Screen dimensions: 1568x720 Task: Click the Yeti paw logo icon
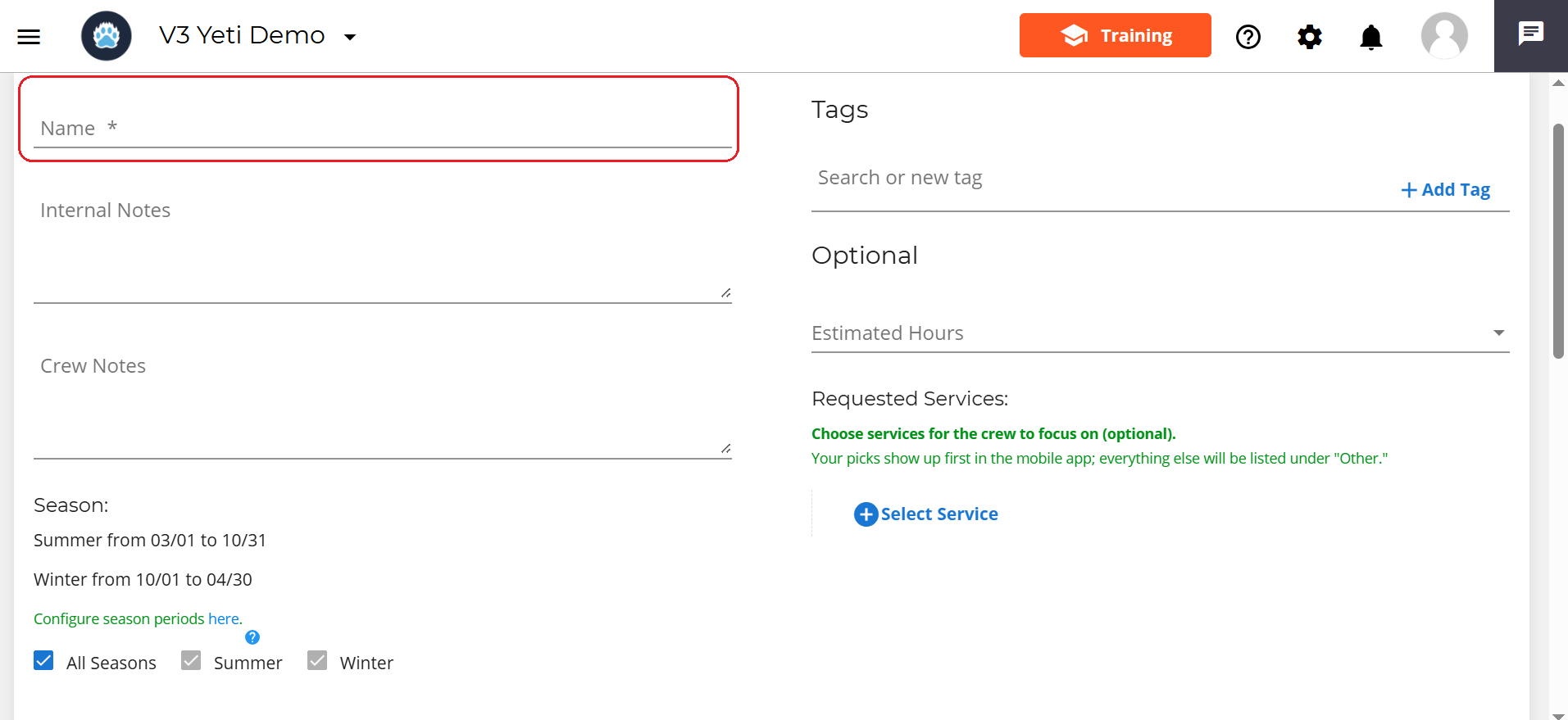click(x=107, y=36)
